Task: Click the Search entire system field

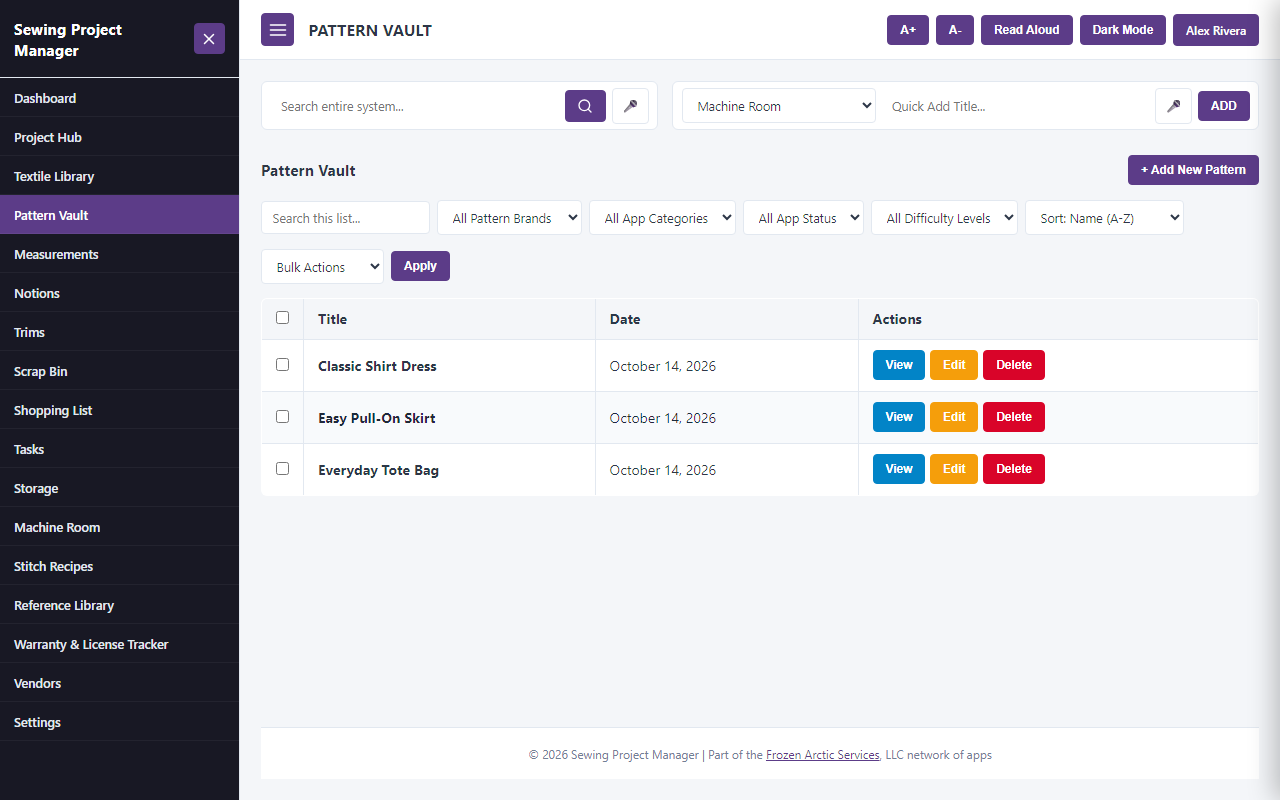Action: click(415, 106)
